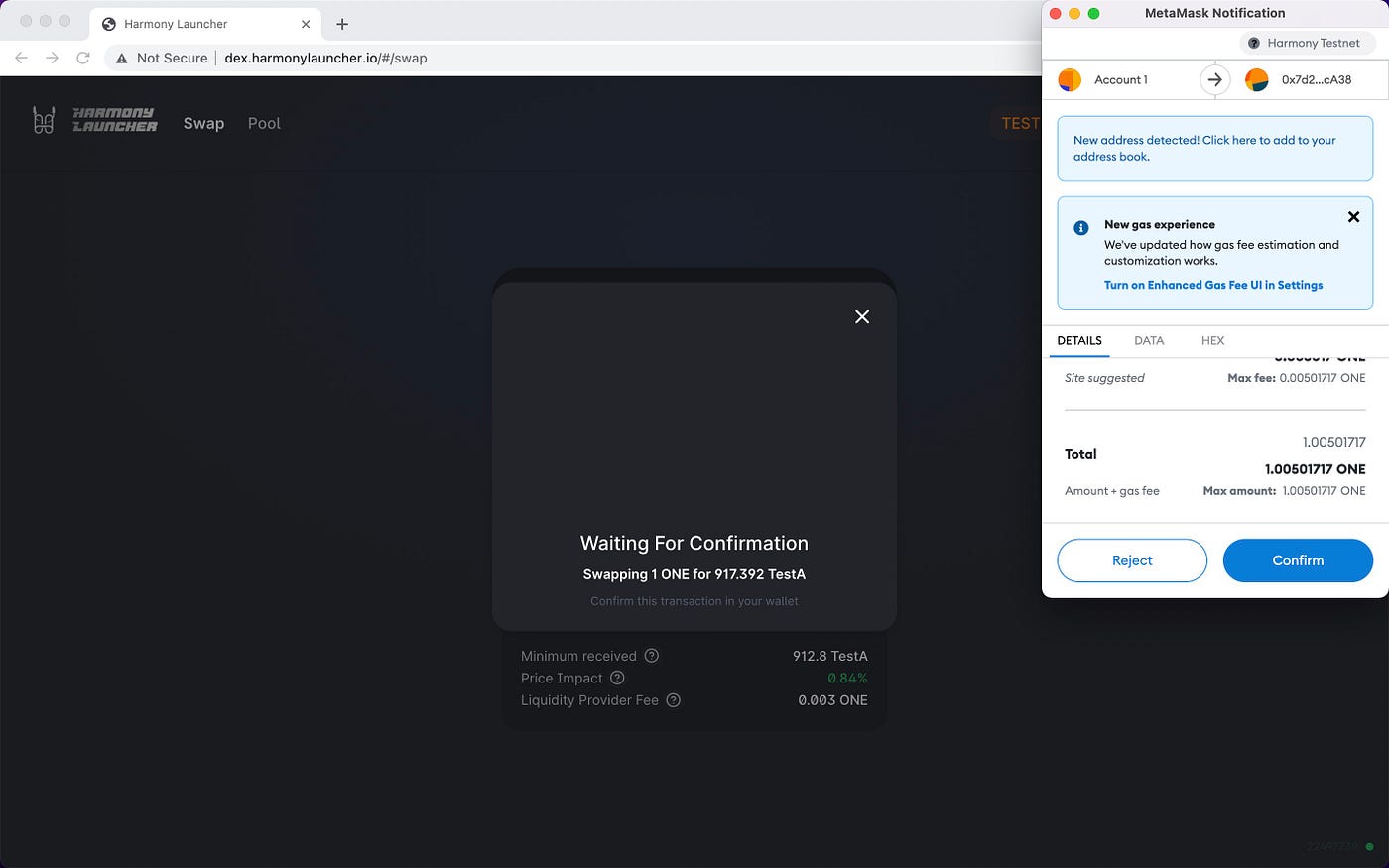Reject the MetaMask transaction
Screen dimensions: 1389x868
(1132, 560)
